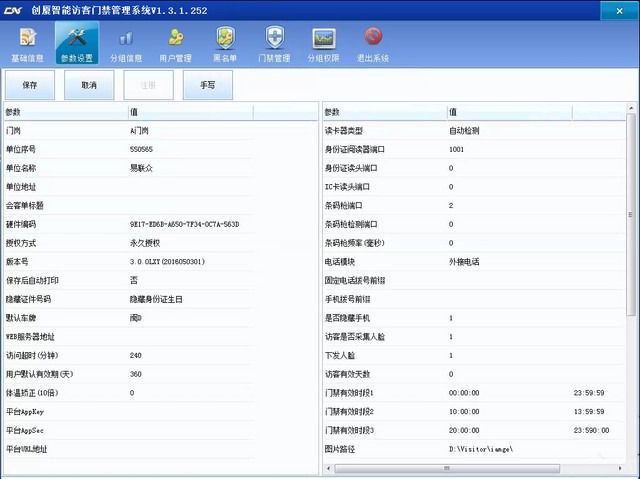Viewport: 640px width, 479px height.
Task: Select the 参数设置 wrench icon
Action: (x=76, y=44)
